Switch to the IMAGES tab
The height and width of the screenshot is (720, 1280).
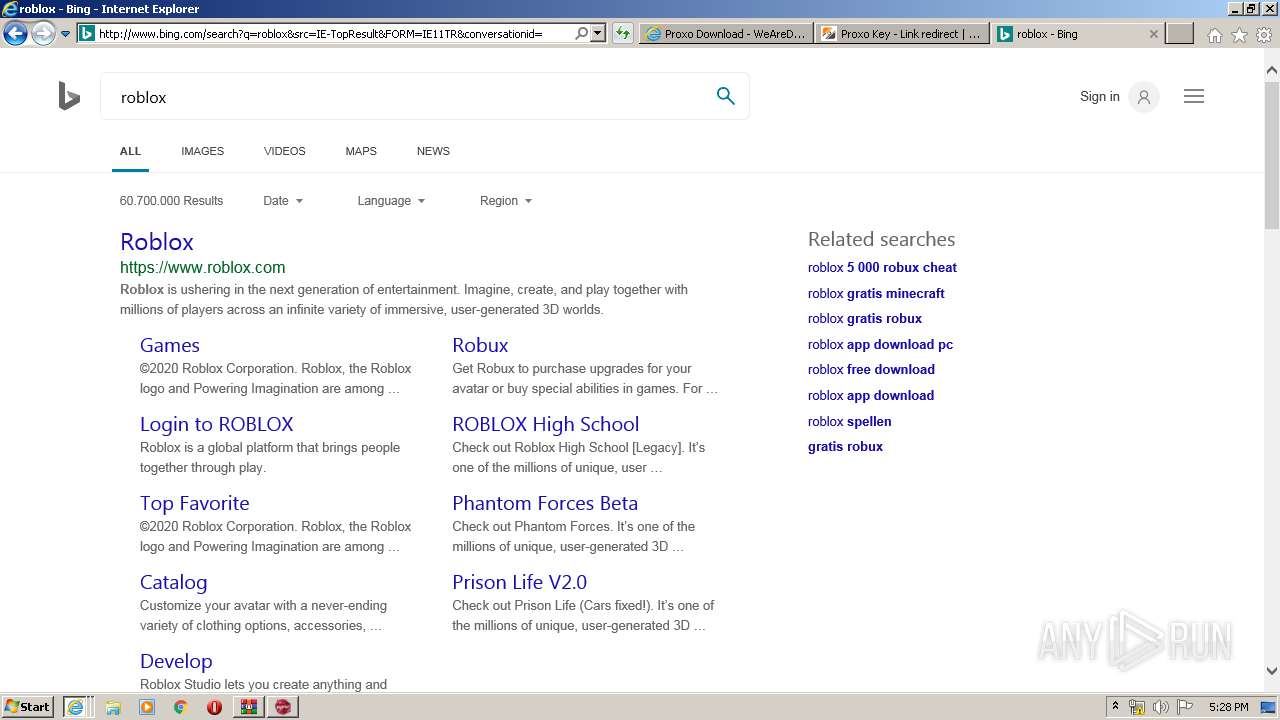tap(202, 151)
